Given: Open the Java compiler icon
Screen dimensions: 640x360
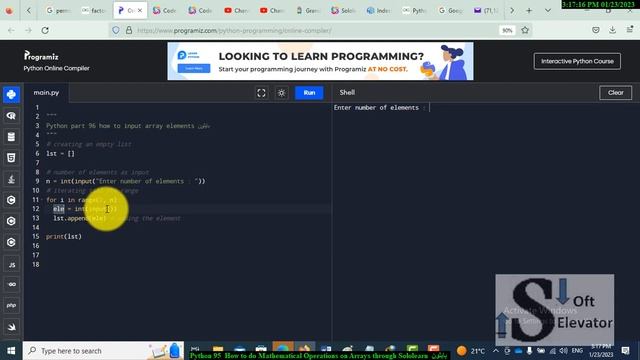Looking at the screenshot, I should 11,179.
